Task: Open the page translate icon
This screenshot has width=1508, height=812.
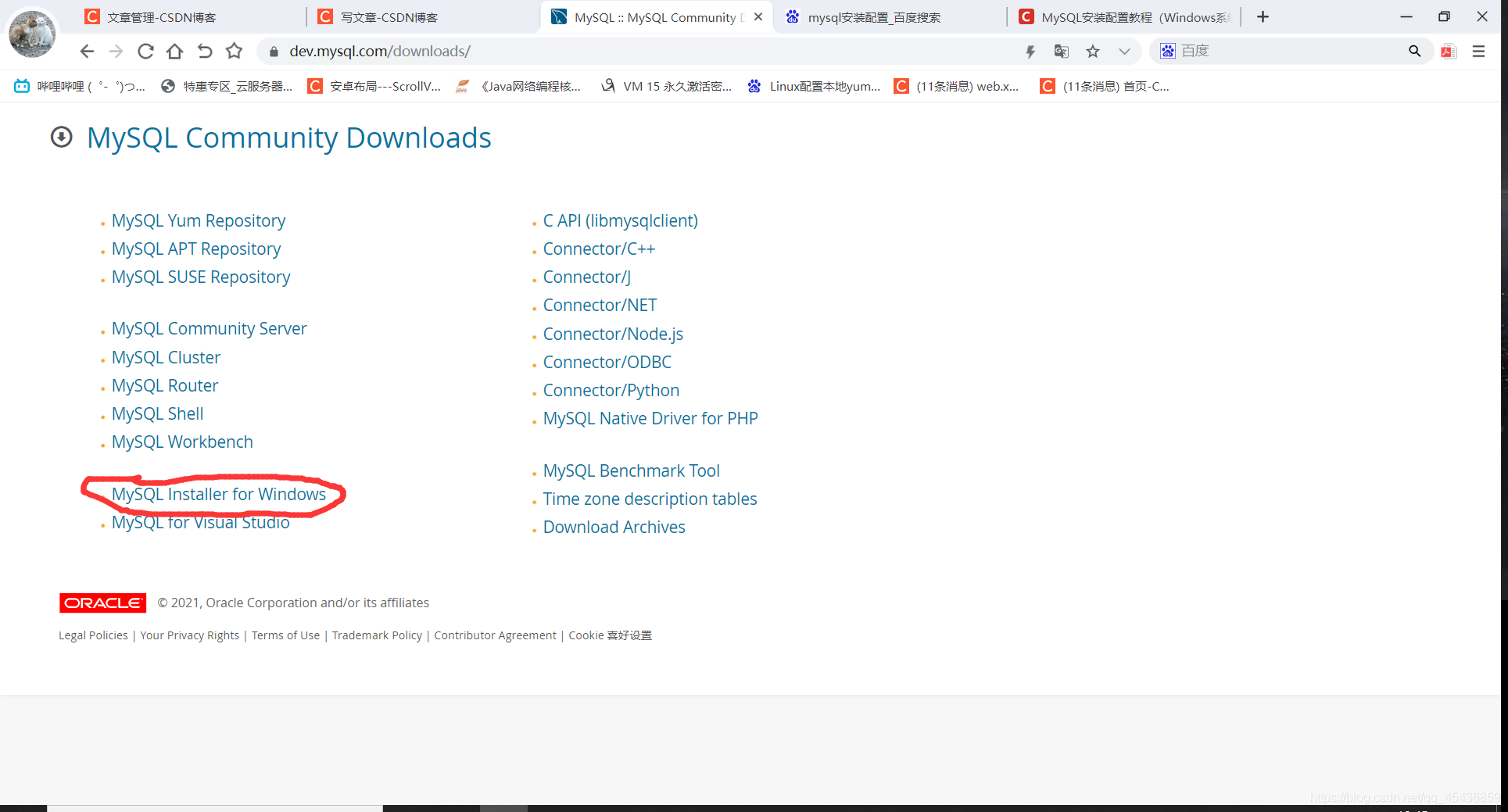Action: click(x=1061, y=52)
